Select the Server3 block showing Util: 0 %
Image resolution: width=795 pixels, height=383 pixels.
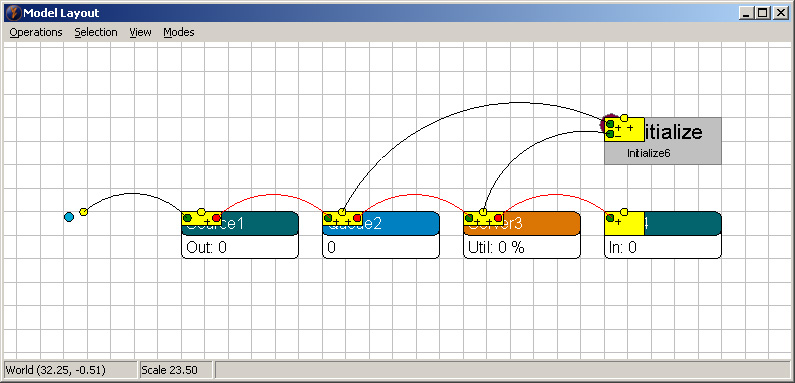pos(522,235)
